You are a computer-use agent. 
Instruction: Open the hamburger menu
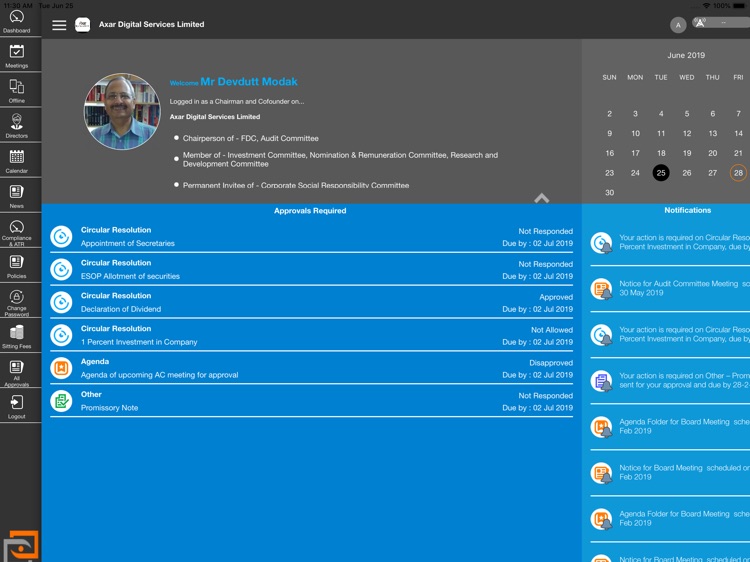[x=59, y=25]
